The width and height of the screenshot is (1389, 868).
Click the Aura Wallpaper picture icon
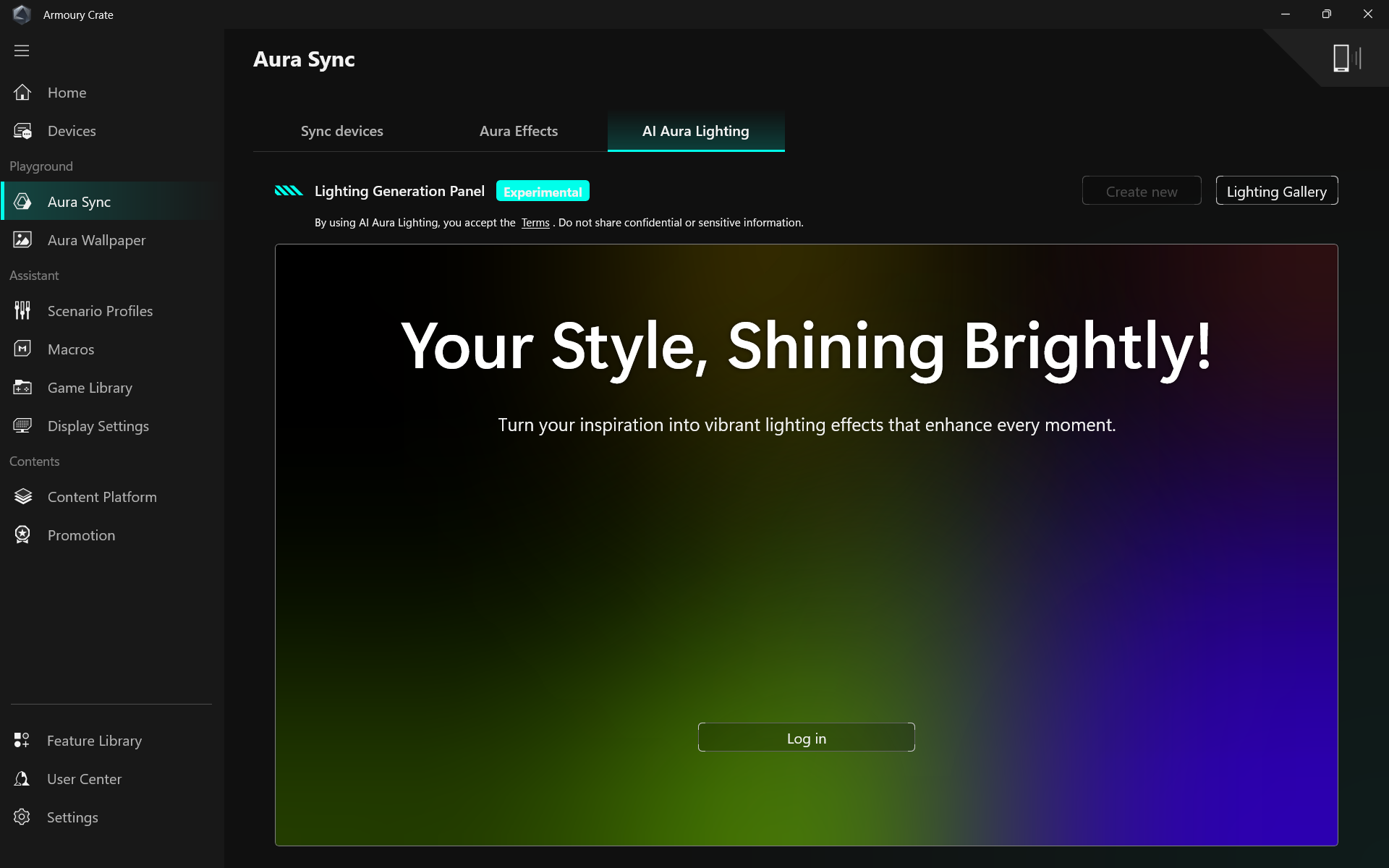(x=22, y=240)
